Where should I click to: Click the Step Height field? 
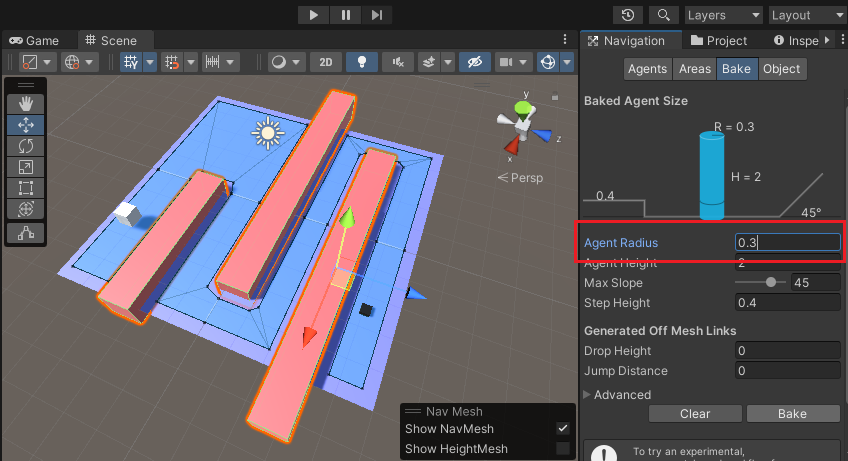pos(788,302)
